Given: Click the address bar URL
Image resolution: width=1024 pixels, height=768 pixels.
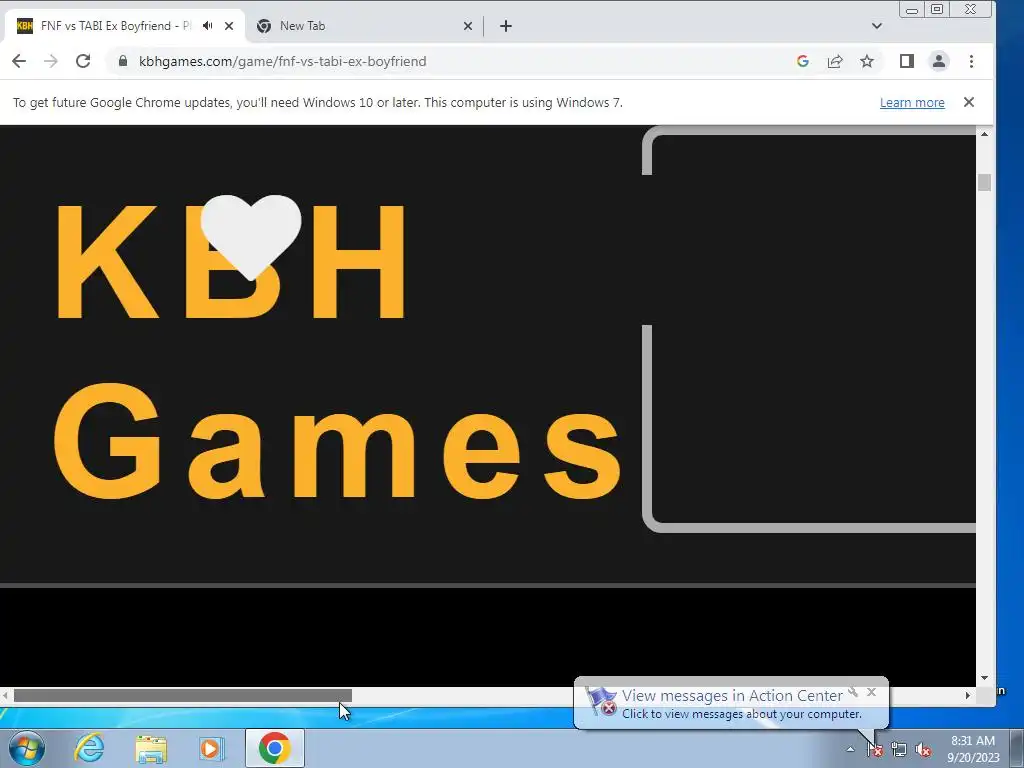Looking at the screenshot, I should pyautogui.click(x=283, y=61).
